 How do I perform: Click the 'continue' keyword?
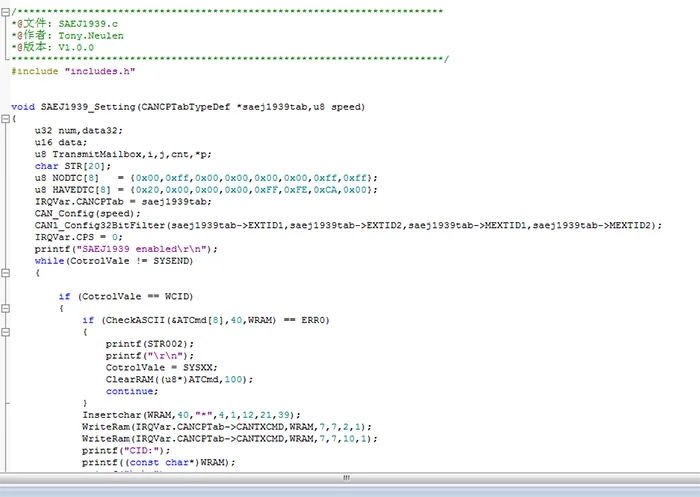129,392
